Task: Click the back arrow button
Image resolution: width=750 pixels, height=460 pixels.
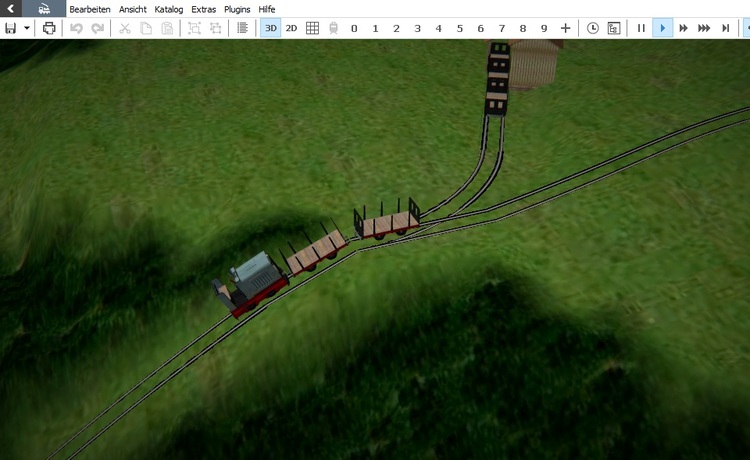Action: (x=11, y=9)
